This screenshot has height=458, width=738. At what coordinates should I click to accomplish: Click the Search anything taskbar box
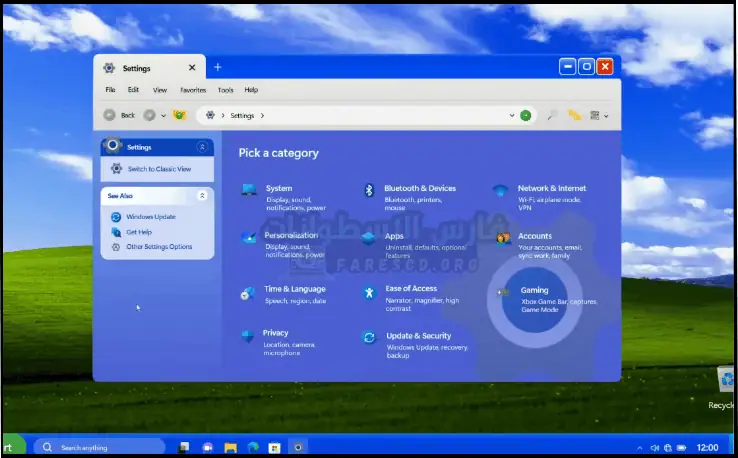click(99, 447)
